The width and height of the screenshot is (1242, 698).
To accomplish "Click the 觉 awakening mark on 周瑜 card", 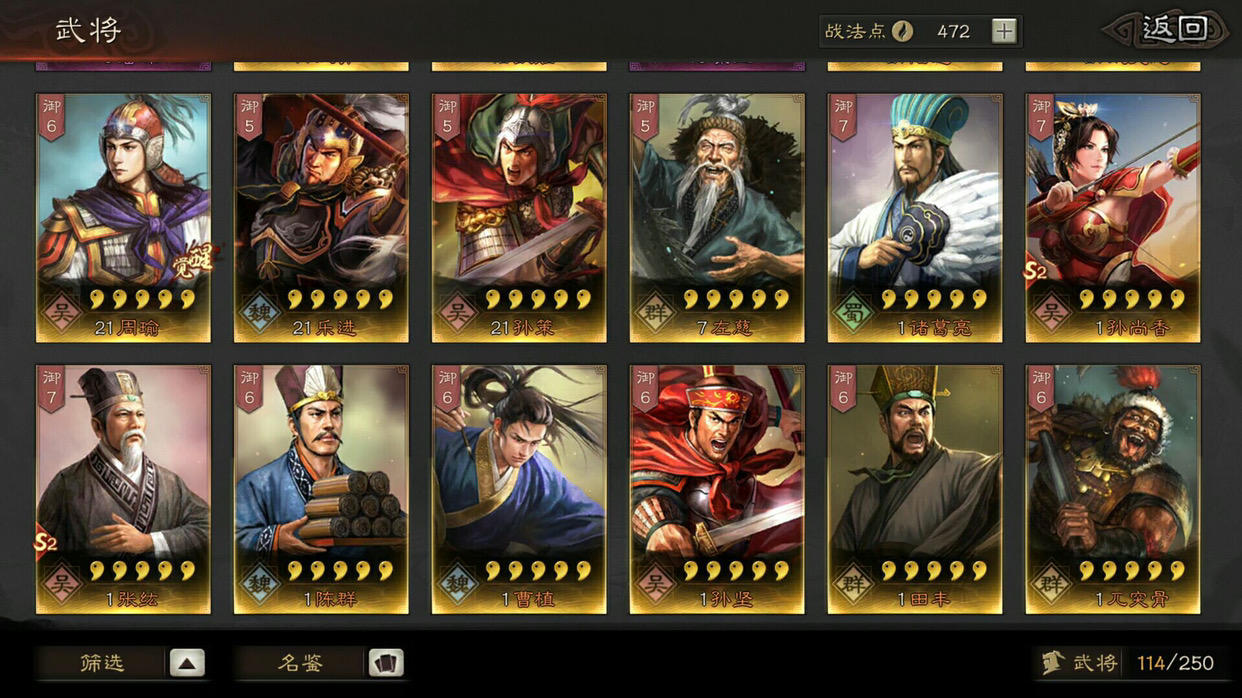I will tap(204, 262).
